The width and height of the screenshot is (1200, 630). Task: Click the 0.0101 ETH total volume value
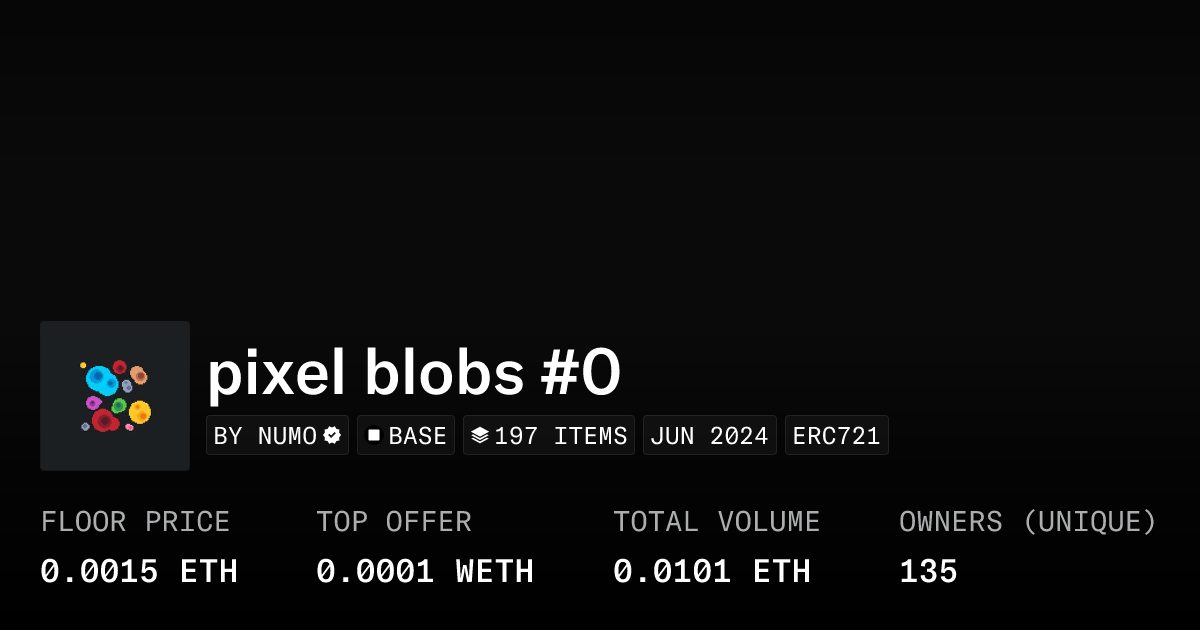712,572
